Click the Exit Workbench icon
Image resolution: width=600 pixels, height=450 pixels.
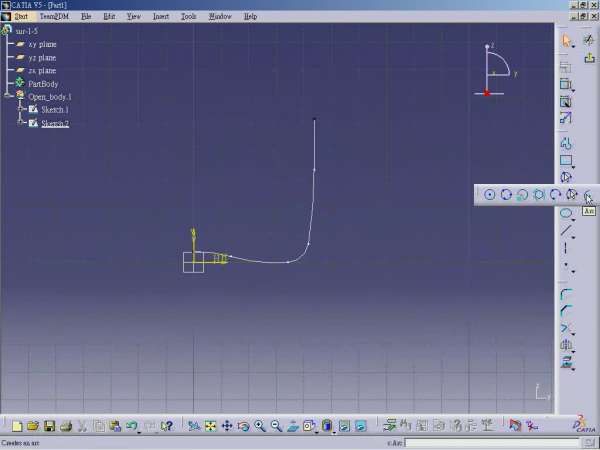pos(589,58)
